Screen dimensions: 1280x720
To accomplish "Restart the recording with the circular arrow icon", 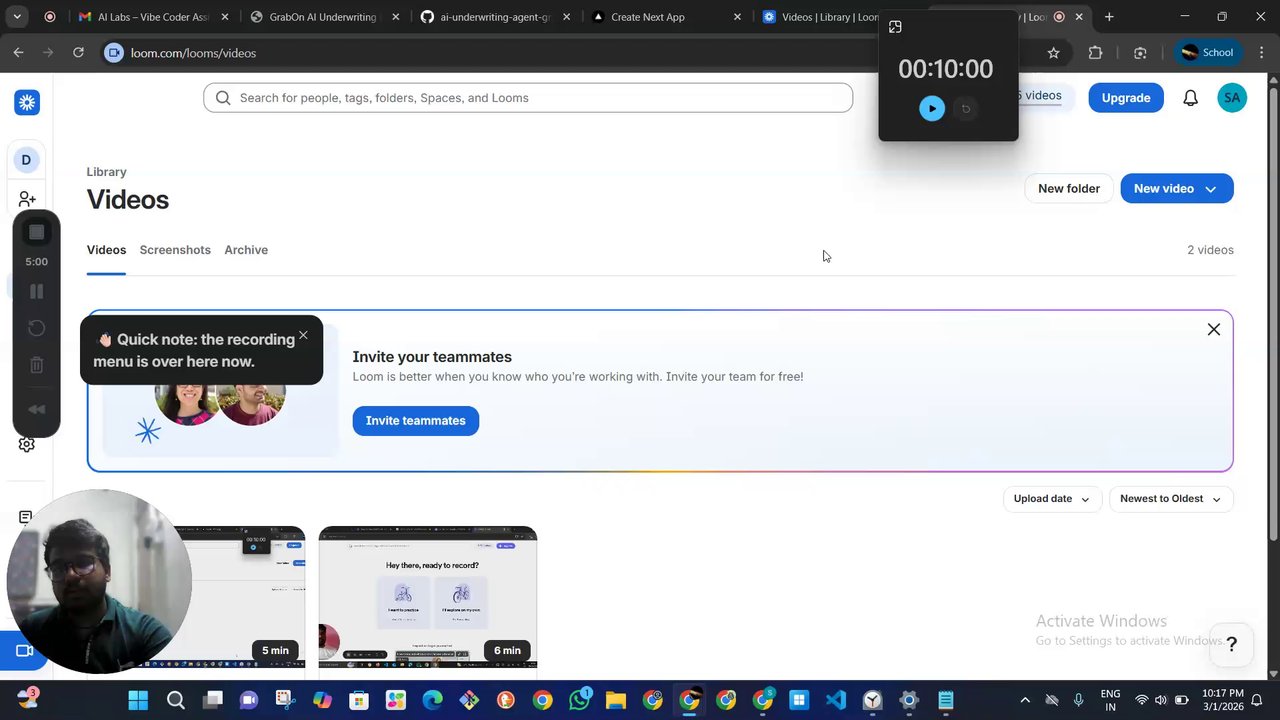I will pos(36,328).
